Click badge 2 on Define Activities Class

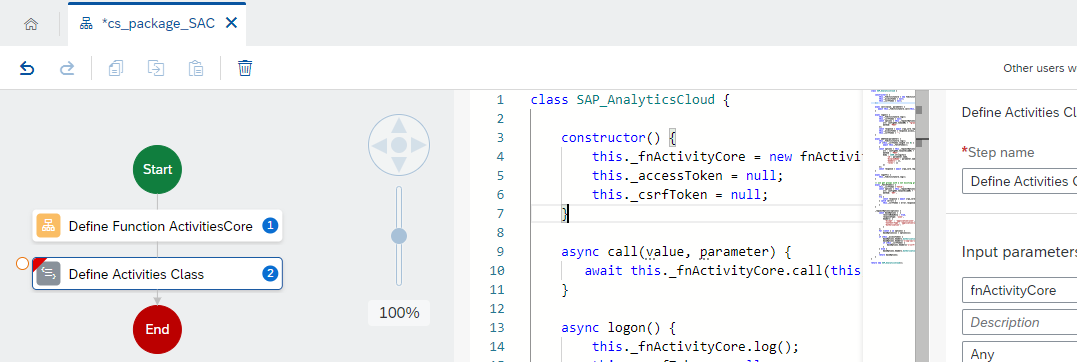tap(270, 274)
